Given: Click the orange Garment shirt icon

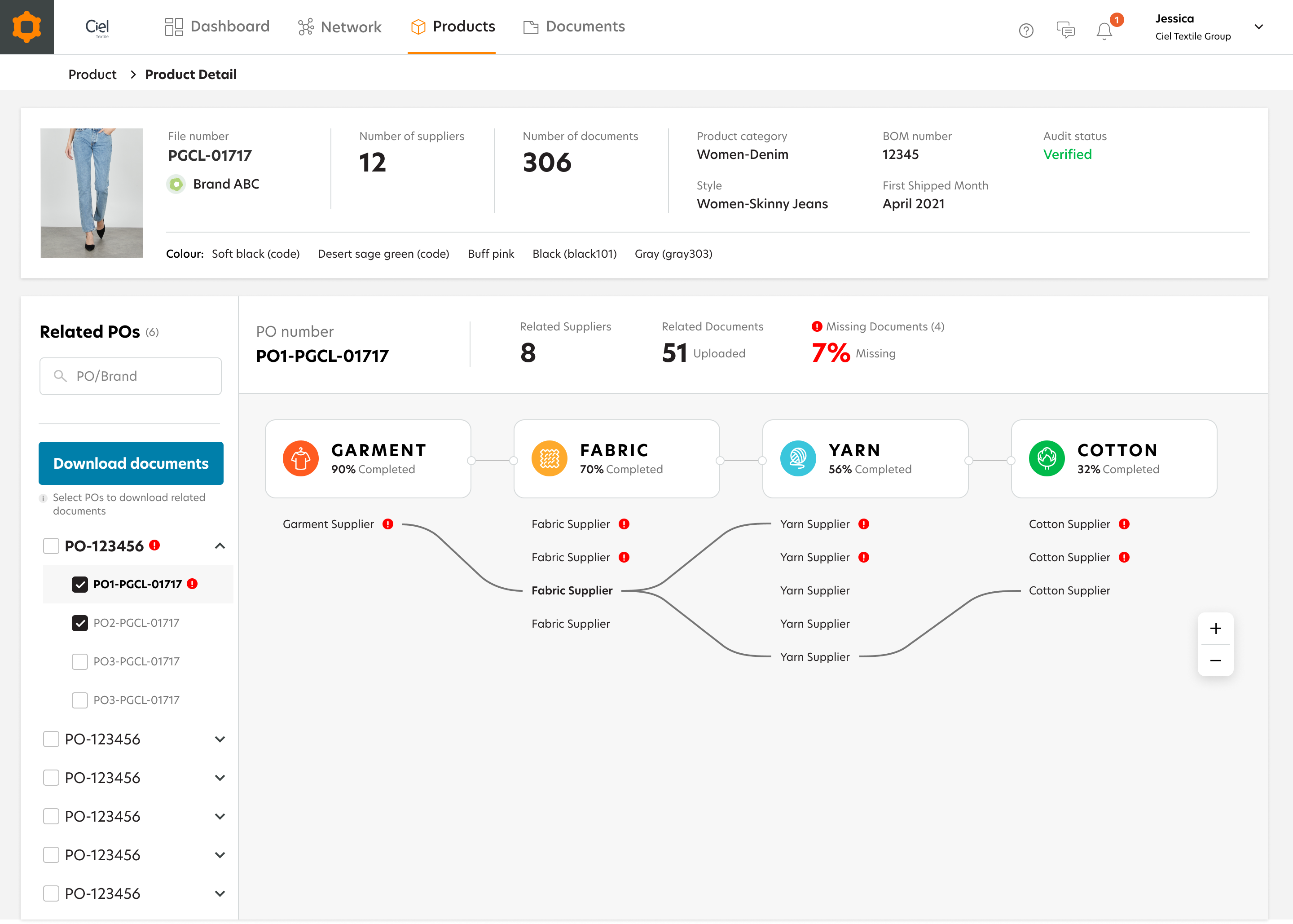Looking at the screenshot, I should point(300,458).
